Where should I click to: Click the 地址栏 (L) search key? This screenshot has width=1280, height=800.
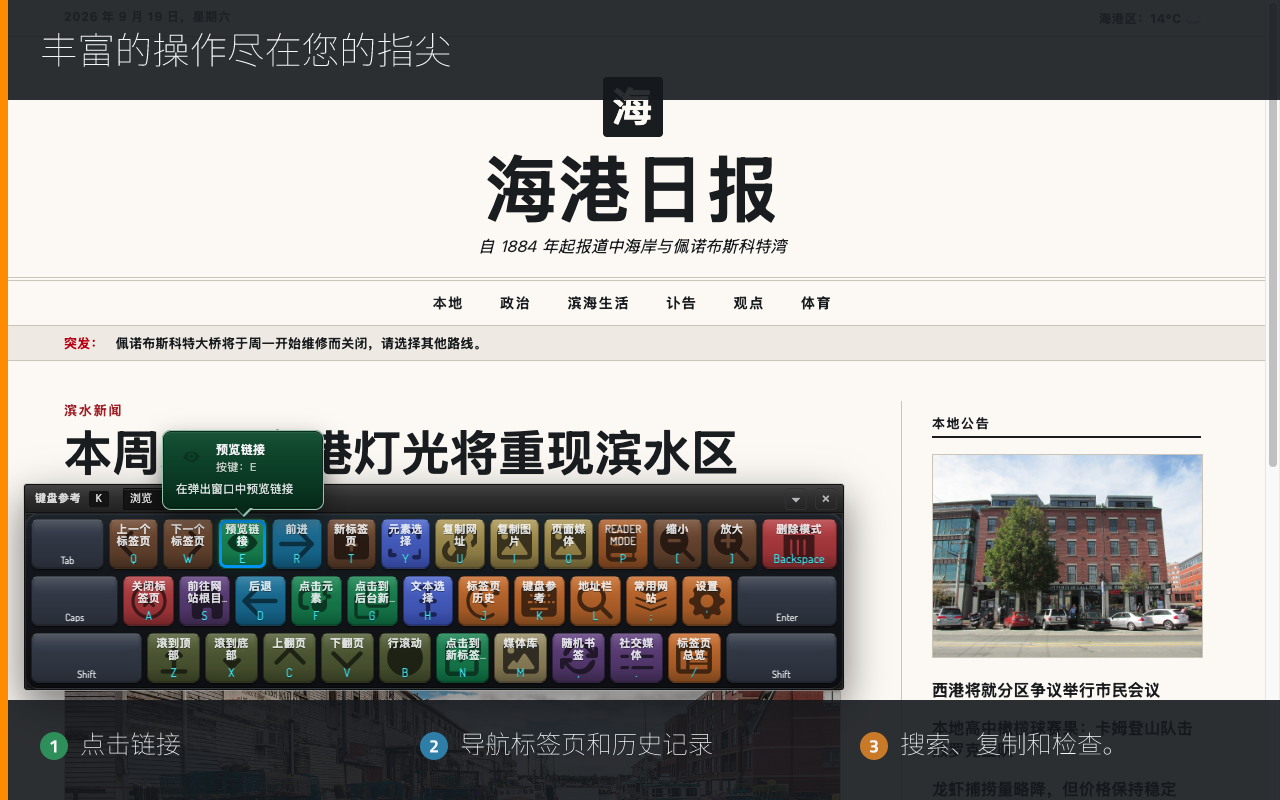tap(595, 601)
